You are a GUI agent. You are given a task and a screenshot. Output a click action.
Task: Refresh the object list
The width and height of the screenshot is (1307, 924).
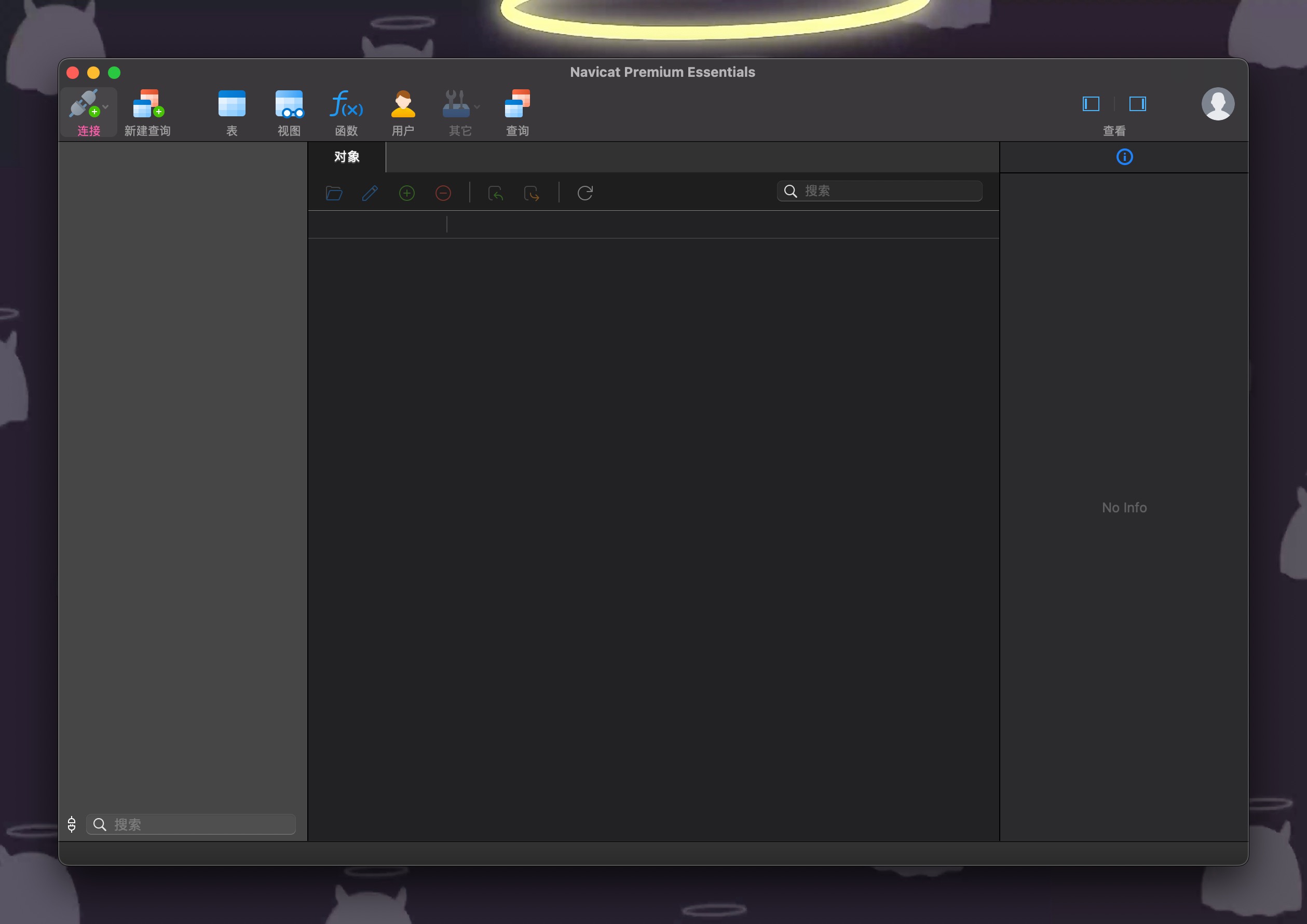click(x=585, y=193)
